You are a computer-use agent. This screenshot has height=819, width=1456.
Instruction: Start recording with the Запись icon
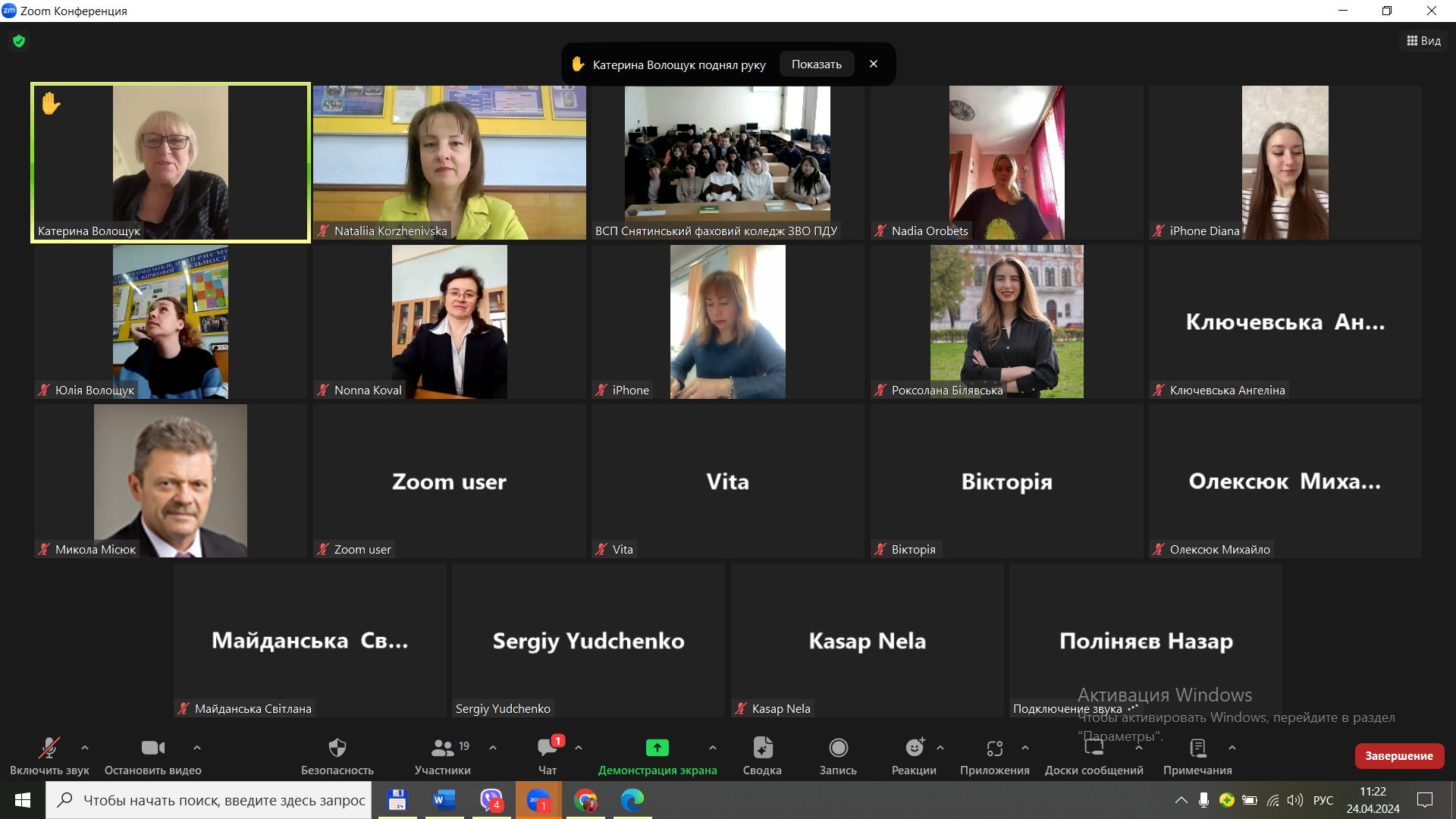(838, 748)
